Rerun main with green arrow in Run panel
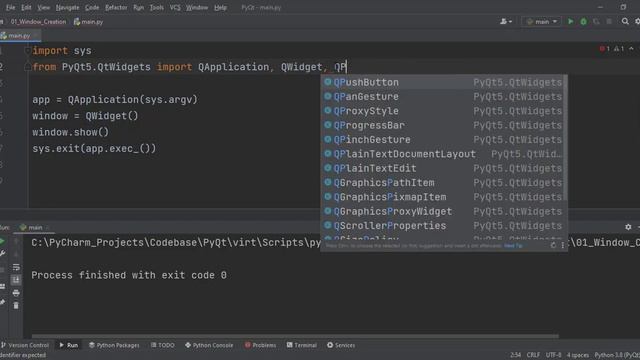 [2, 242]
